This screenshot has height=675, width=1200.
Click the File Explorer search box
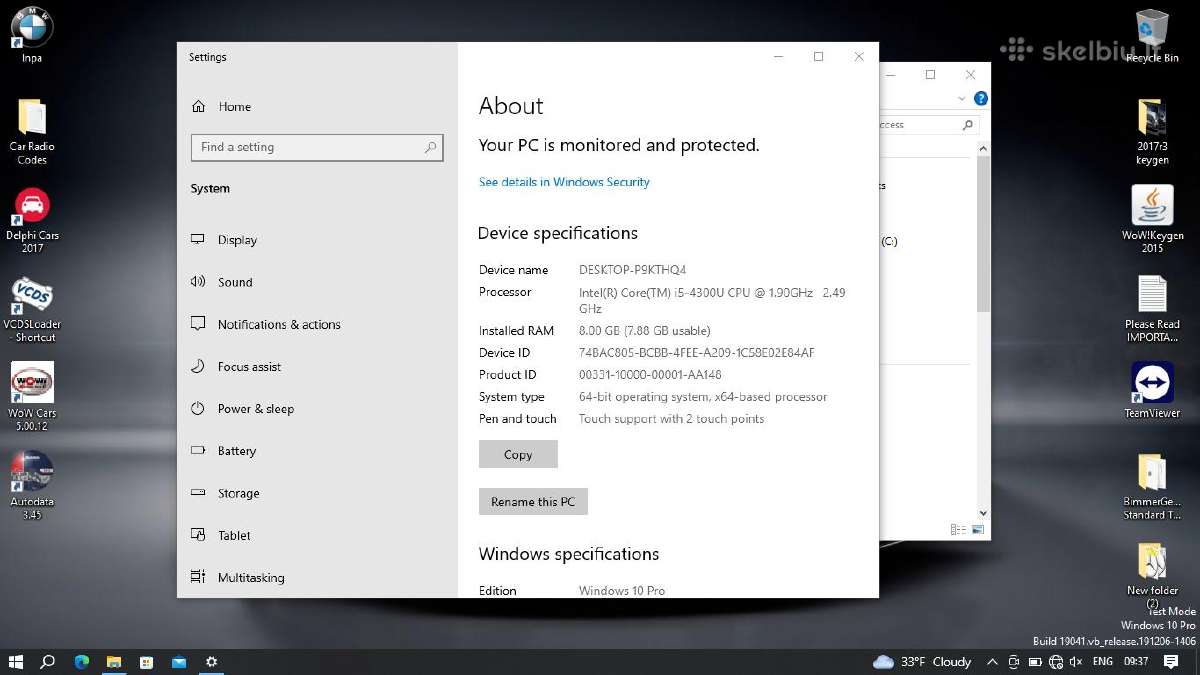coord(928,125)
